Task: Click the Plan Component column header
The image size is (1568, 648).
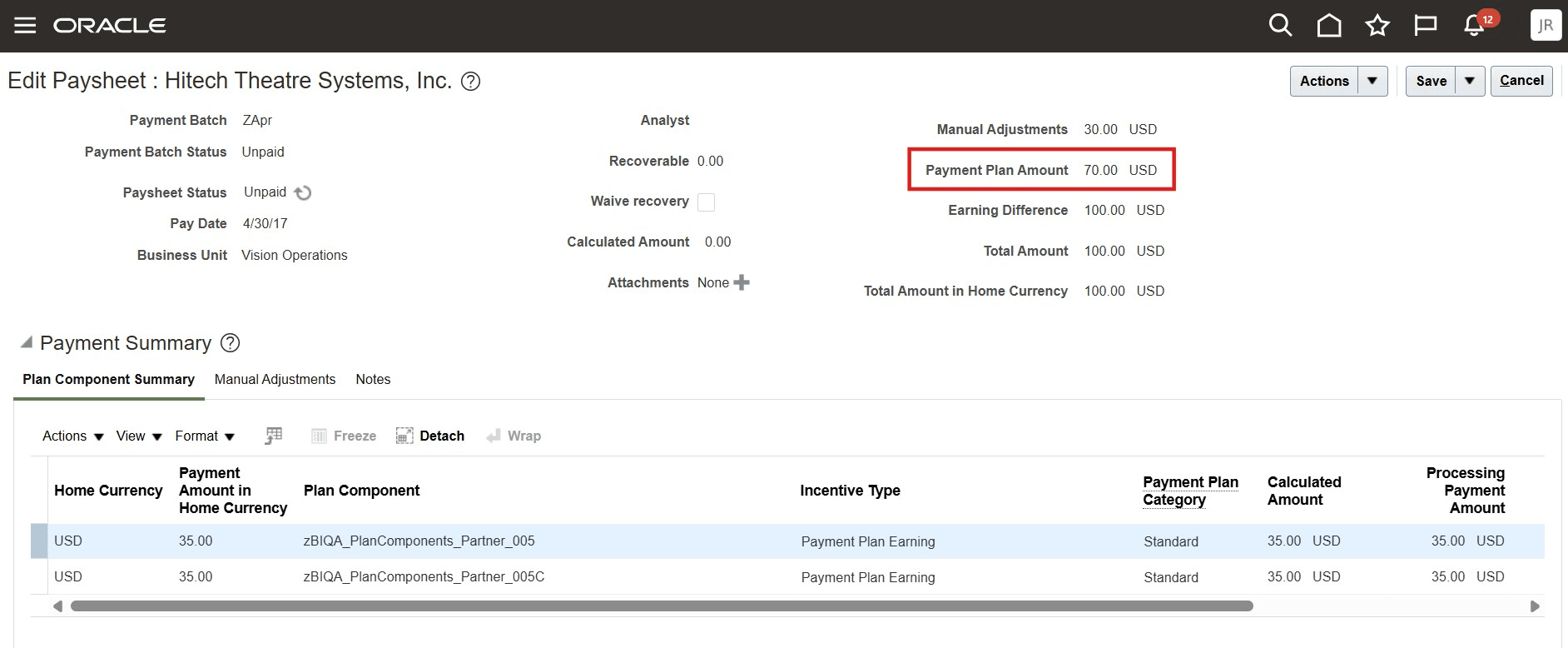Action: click(361, 491)
